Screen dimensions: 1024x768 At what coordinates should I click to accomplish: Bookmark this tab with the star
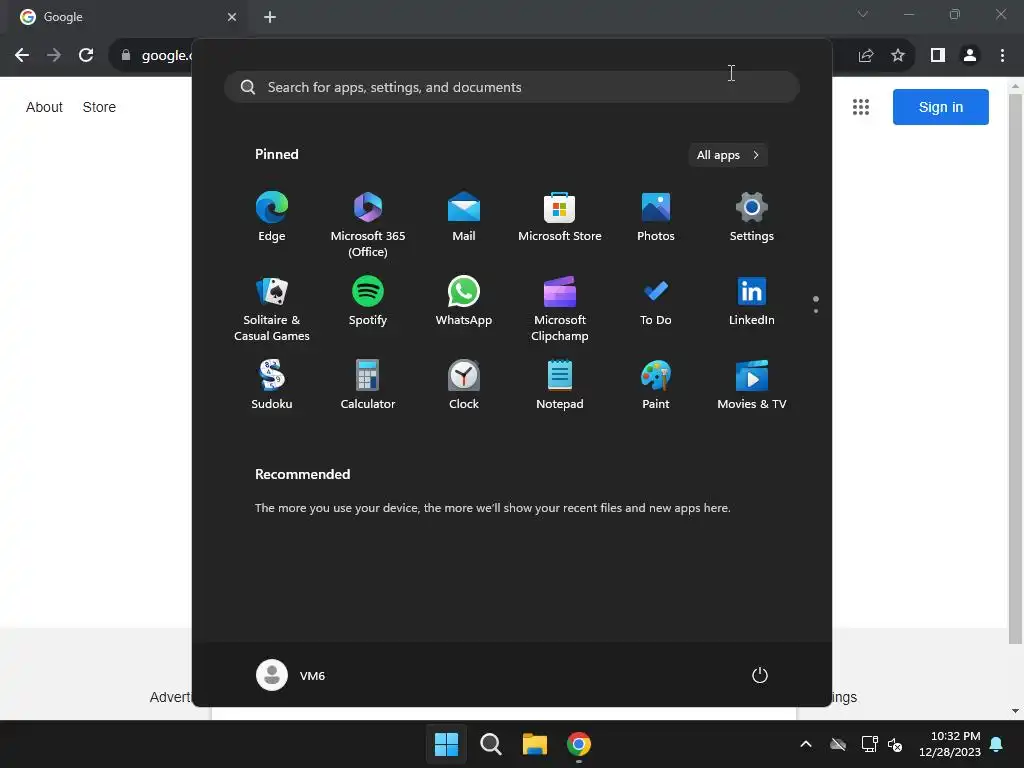click(898, 56)
